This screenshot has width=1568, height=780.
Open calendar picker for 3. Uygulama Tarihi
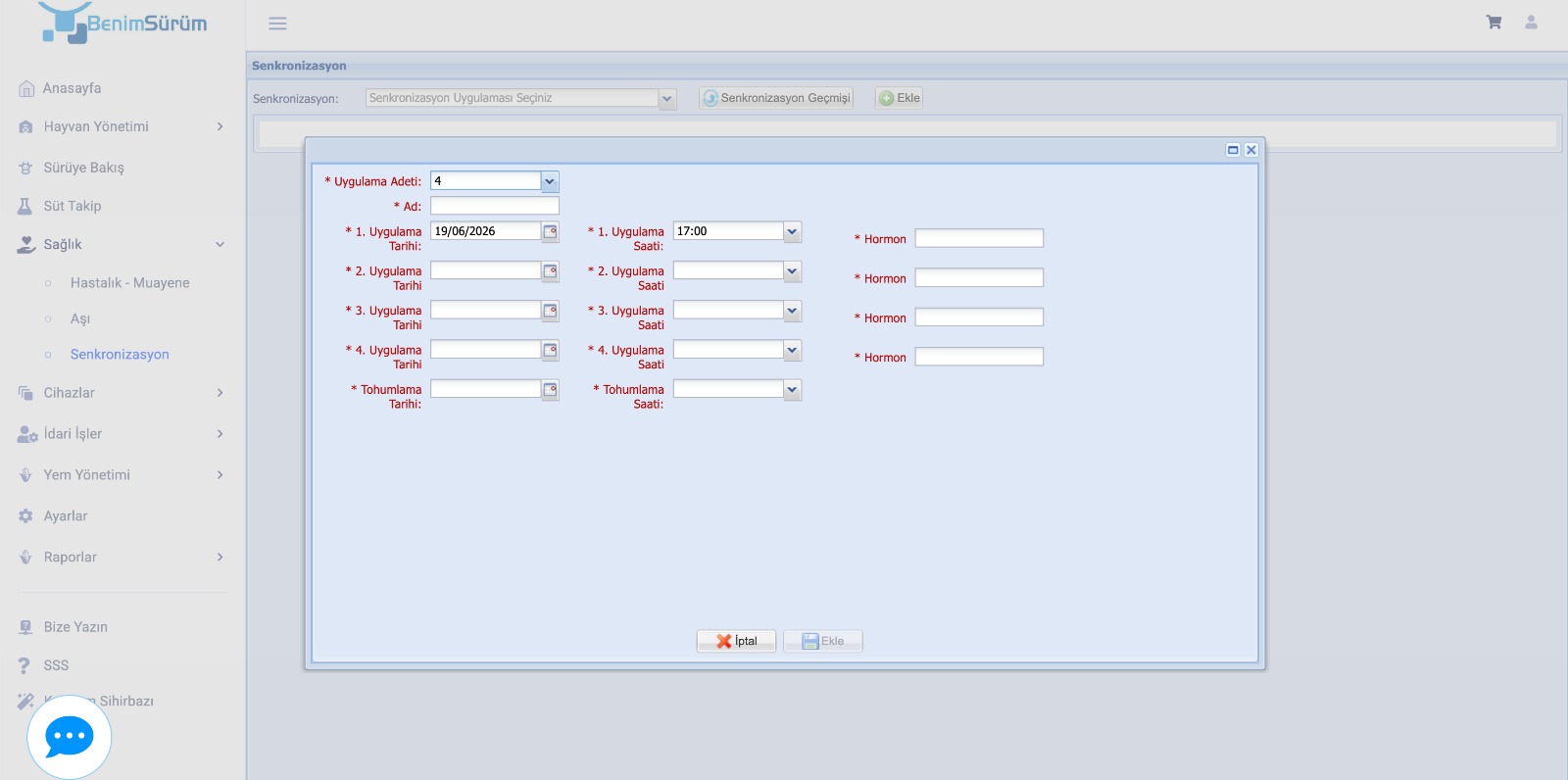tap(551, 311)
